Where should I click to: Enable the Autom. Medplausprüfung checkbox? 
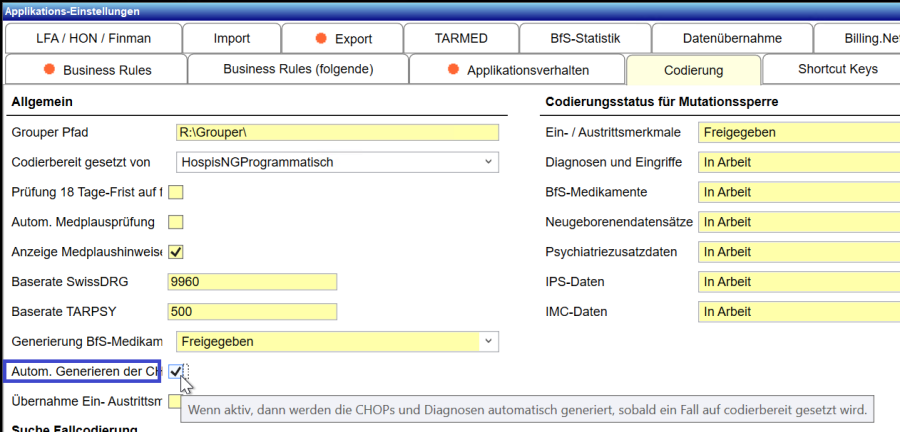176,222
